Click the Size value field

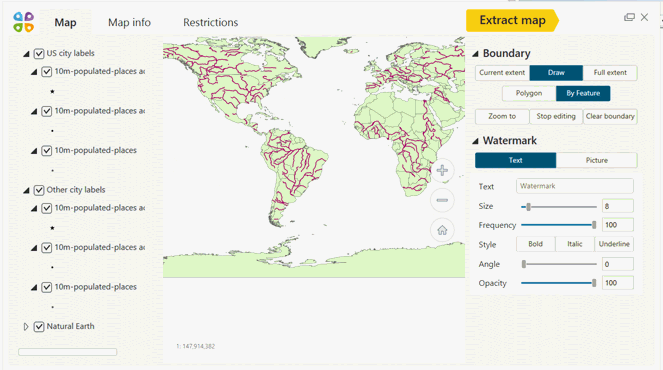[x=617, y=206]
